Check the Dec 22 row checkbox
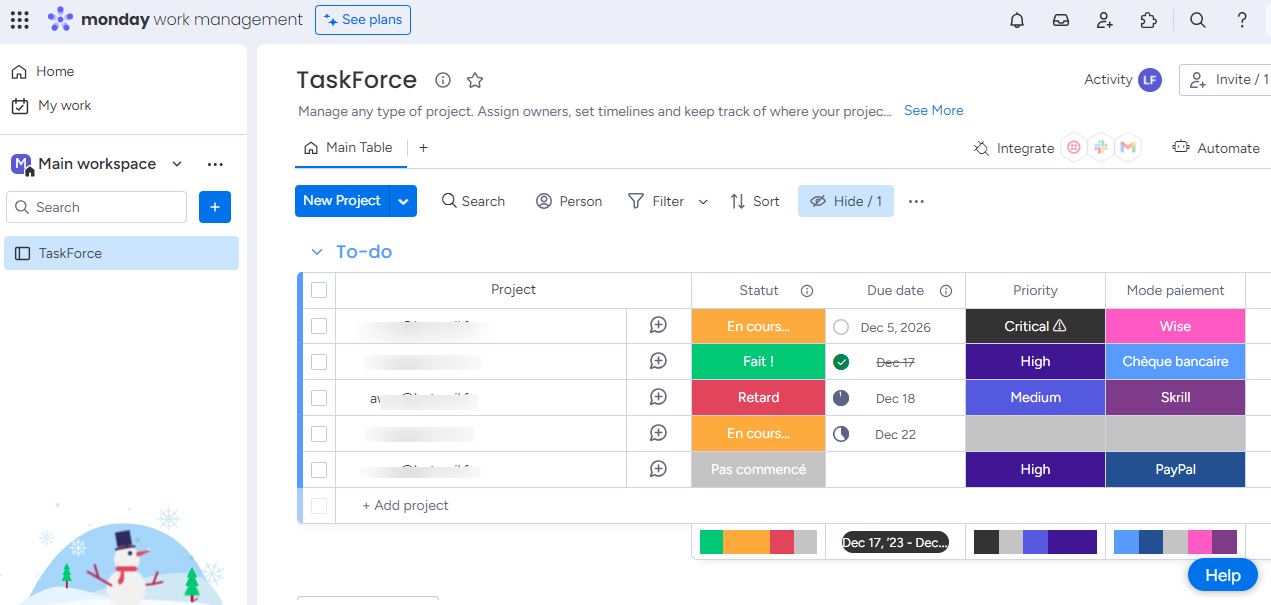 319,434
